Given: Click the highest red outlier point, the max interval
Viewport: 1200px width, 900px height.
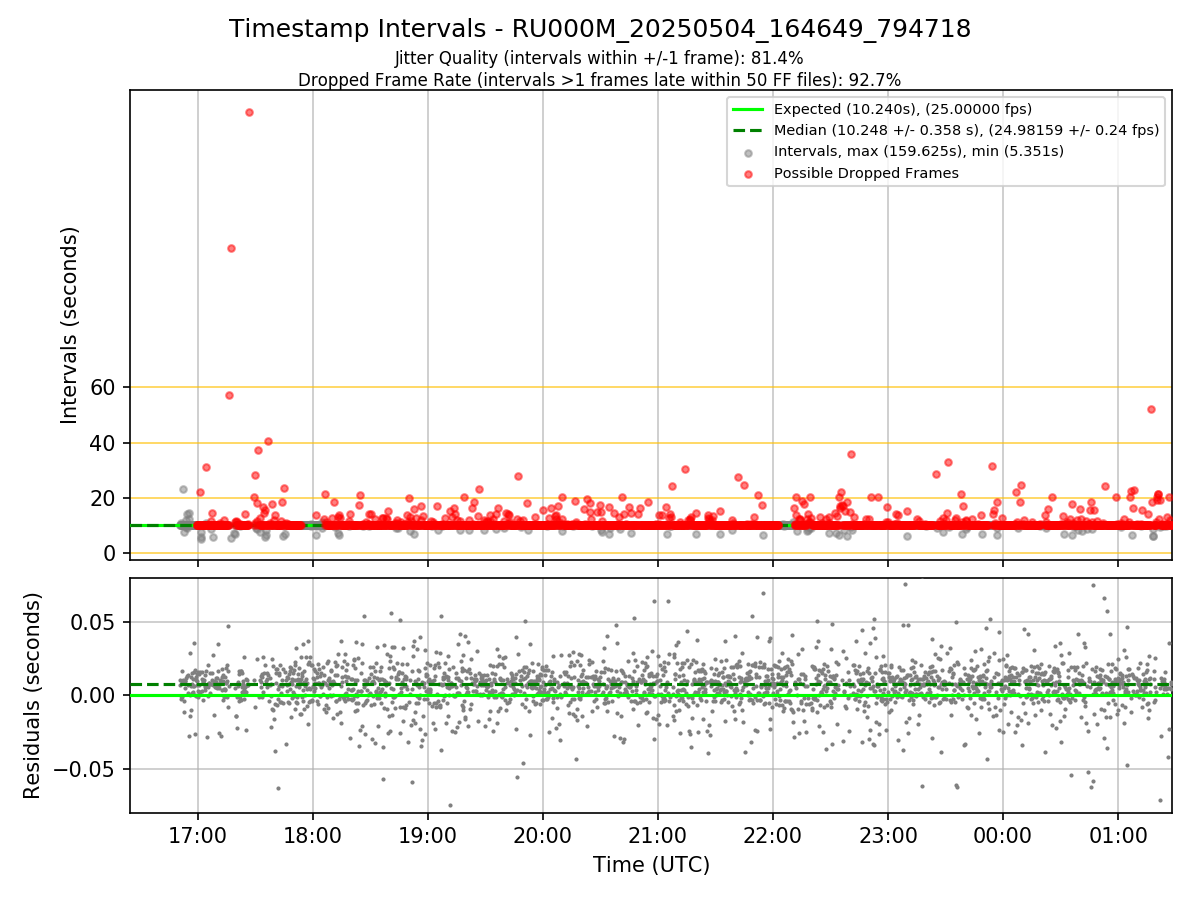Looking at the screenshot, I should (x=249, y=112).
